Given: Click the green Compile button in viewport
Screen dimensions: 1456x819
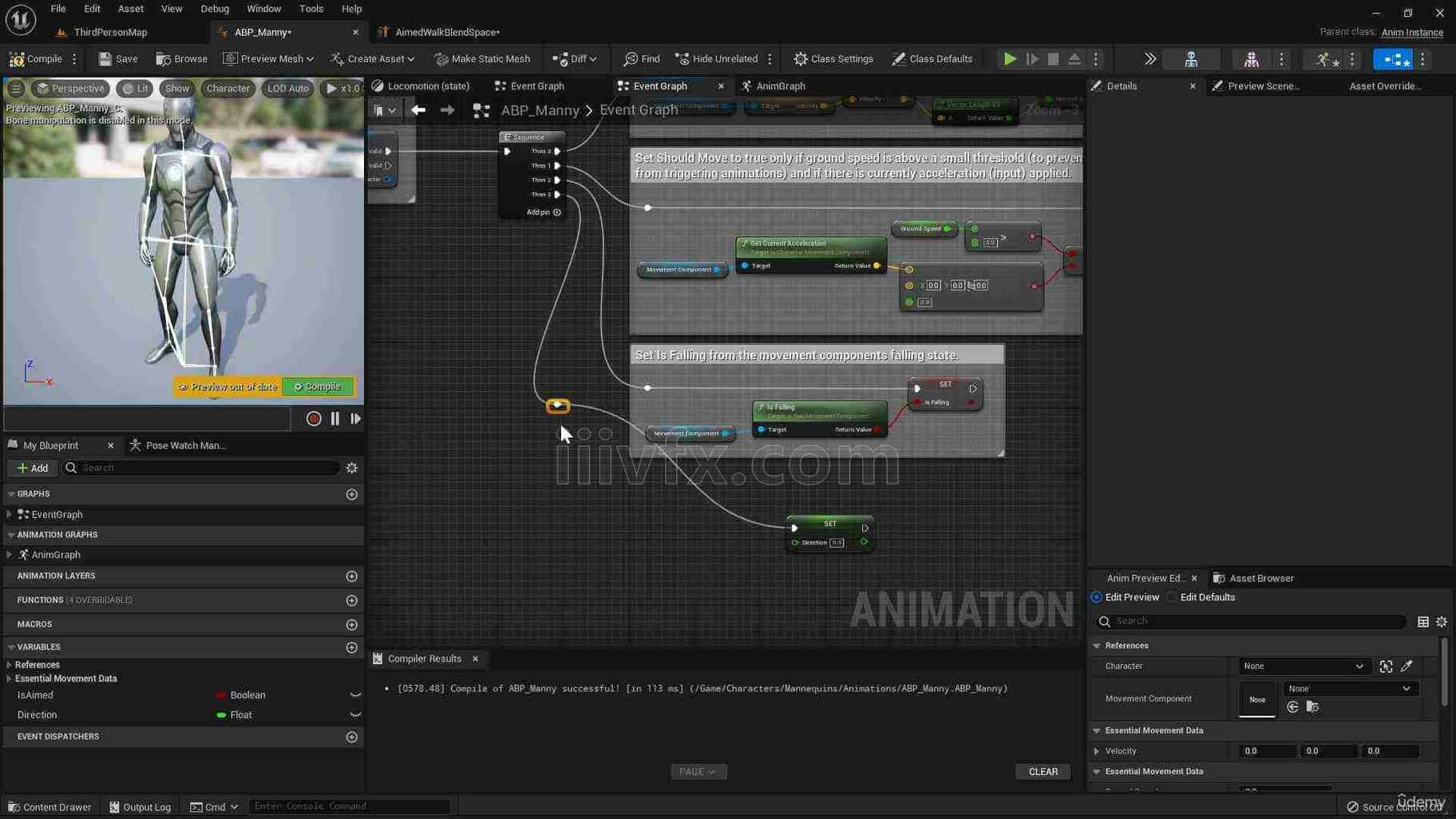Looking at the screenshot, I should [318, 387].
